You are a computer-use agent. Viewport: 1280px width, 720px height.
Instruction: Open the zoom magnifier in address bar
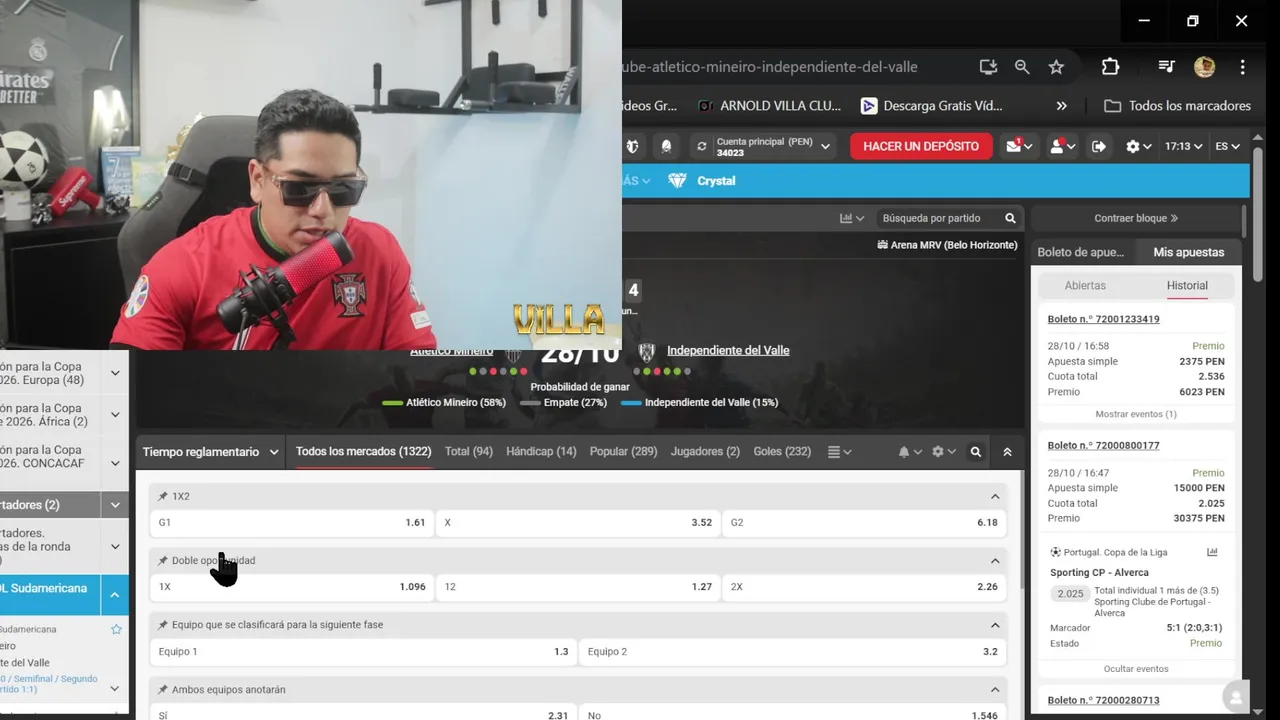click(x=1022, y=67)
